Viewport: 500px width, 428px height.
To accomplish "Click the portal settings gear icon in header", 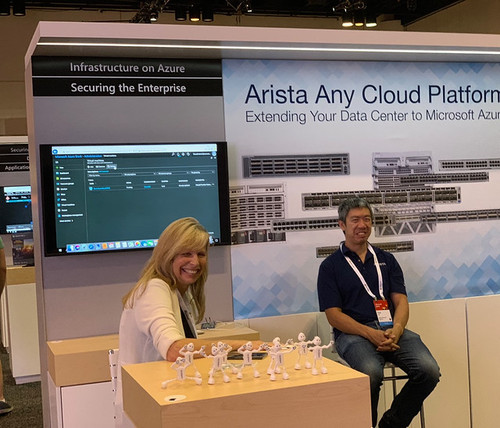I will [183, 154].
